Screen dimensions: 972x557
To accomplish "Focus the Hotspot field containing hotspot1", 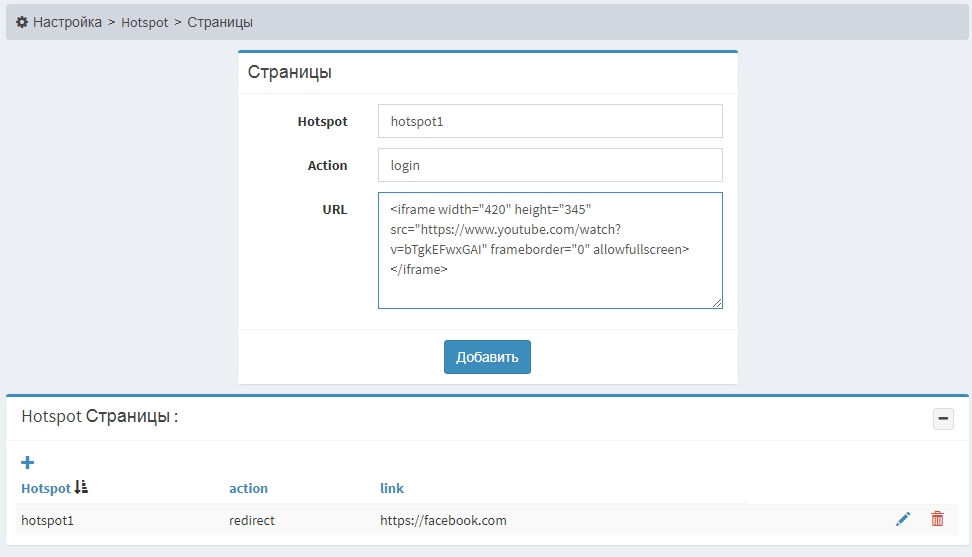I will point(550,121).
